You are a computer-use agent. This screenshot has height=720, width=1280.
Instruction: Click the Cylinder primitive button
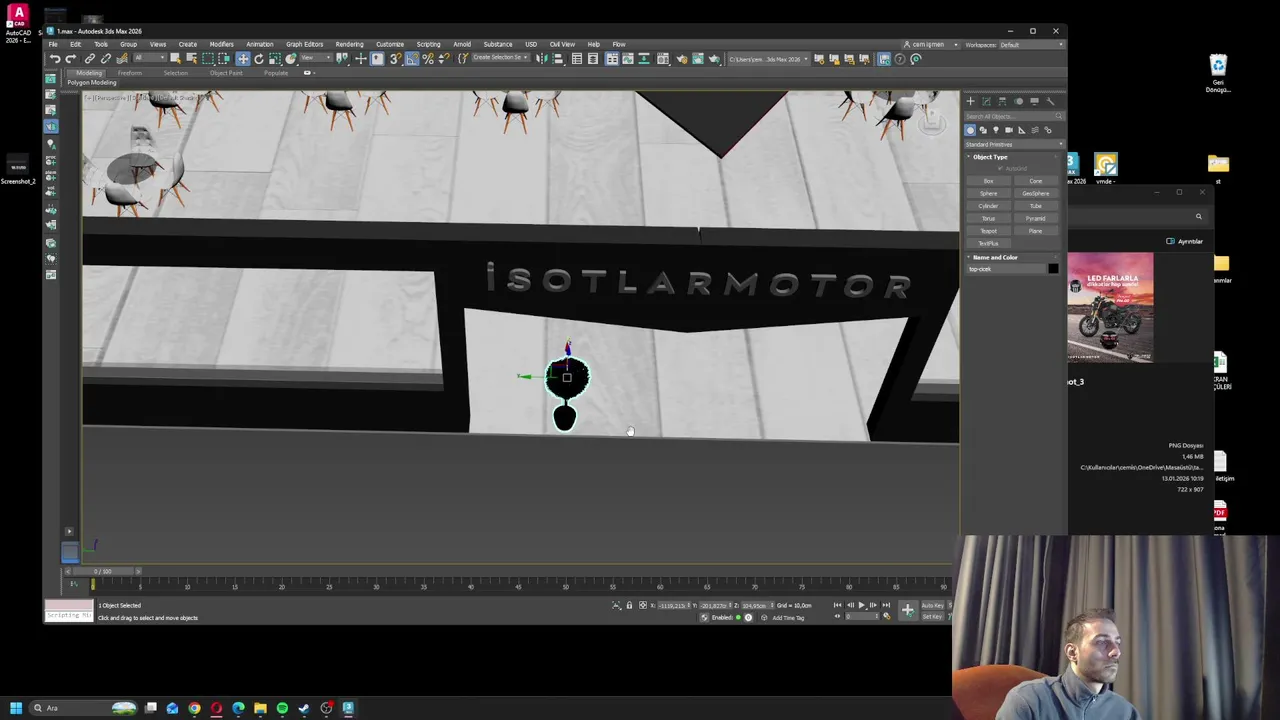click(989, 206)
